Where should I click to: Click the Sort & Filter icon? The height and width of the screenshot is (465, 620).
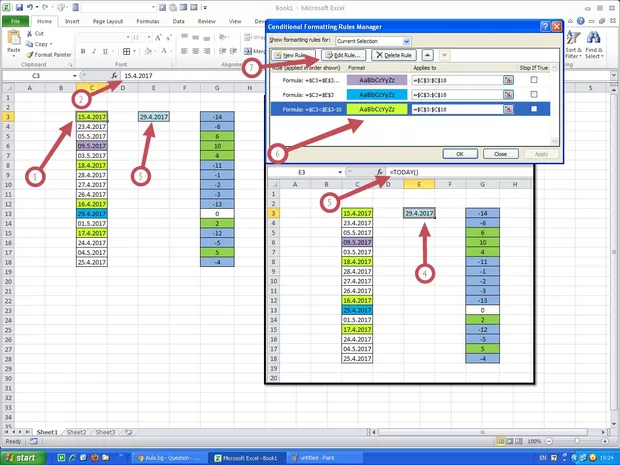pyautogui.click(x=573, y=38)
